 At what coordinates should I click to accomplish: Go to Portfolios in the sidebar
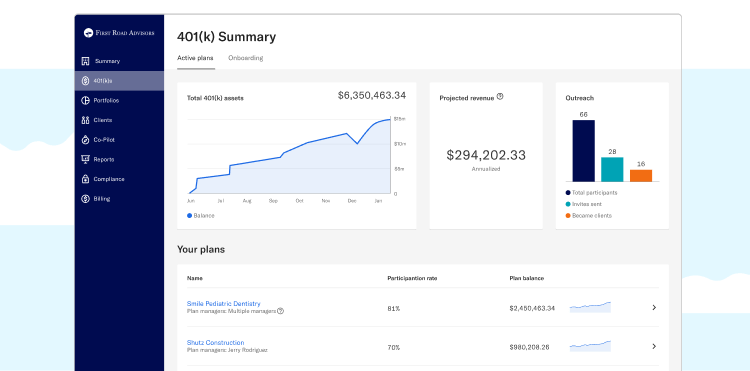pos(119,100)
